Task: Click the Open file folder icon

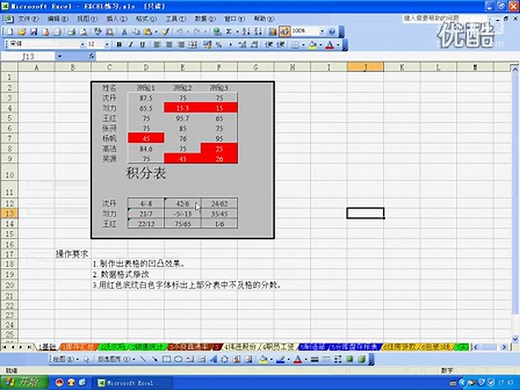Action: 22,32
